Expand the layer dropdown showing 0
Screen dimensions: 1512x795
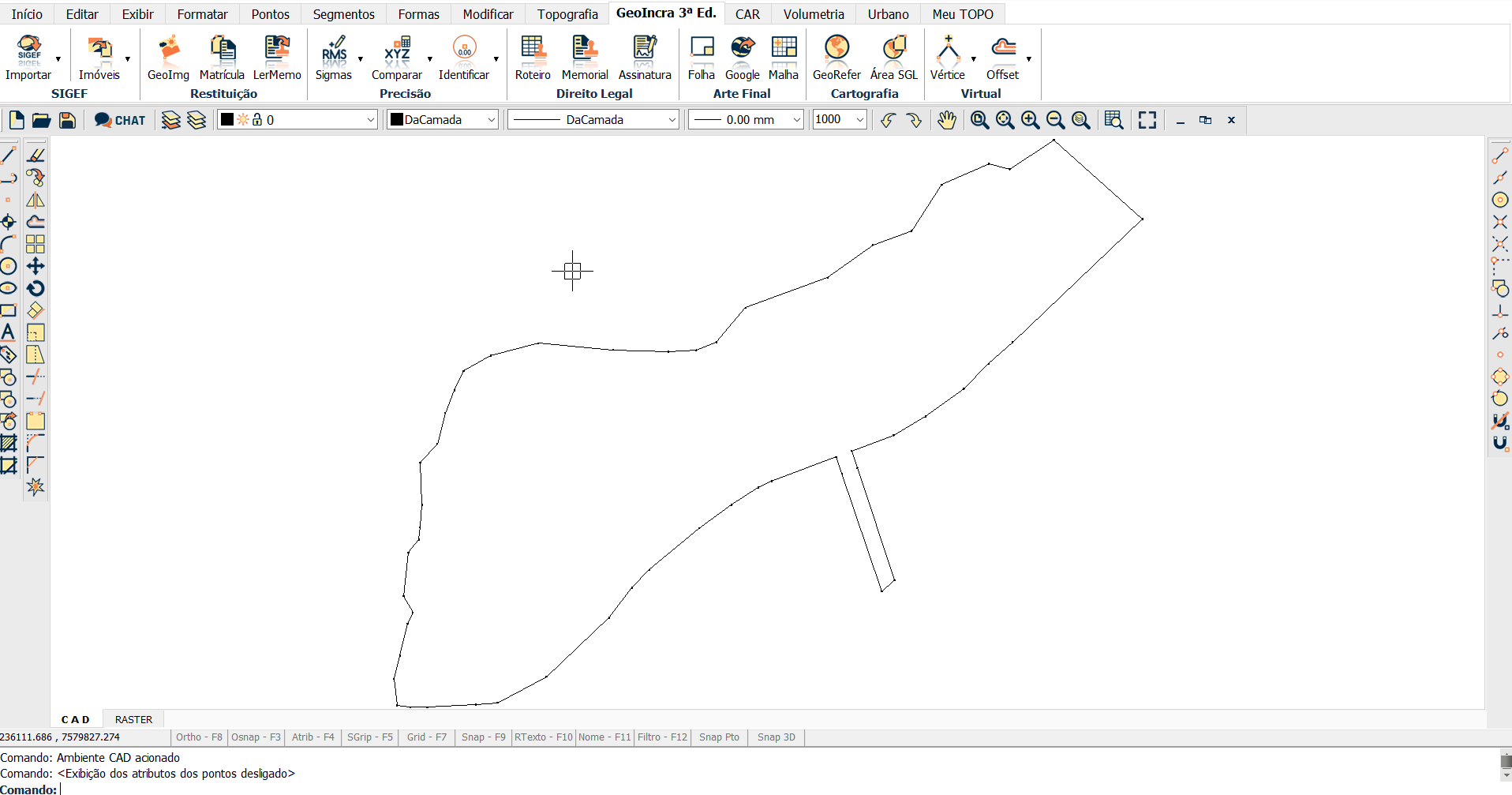tap(370, 120)
